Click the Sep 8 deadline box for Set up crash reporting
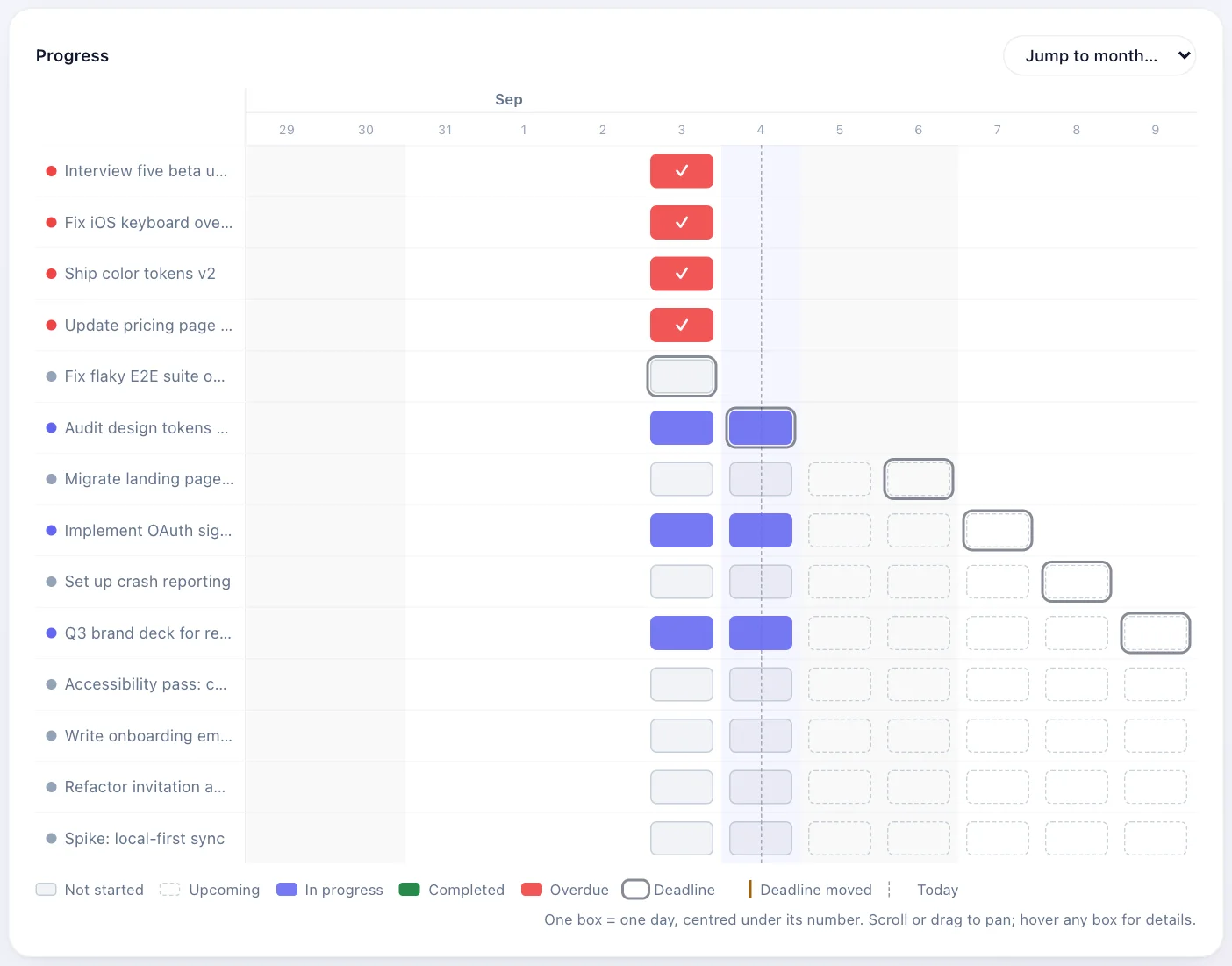 point(1077,582)
